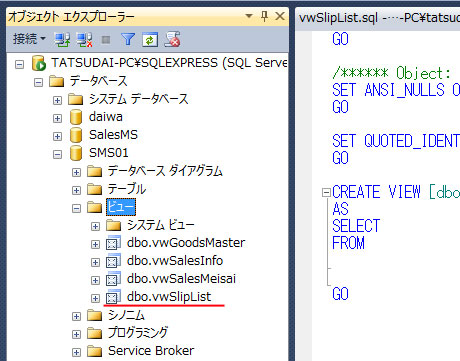The image size is (460, 361).
Task: Select the シノニム folder
Action: point(126,315)
